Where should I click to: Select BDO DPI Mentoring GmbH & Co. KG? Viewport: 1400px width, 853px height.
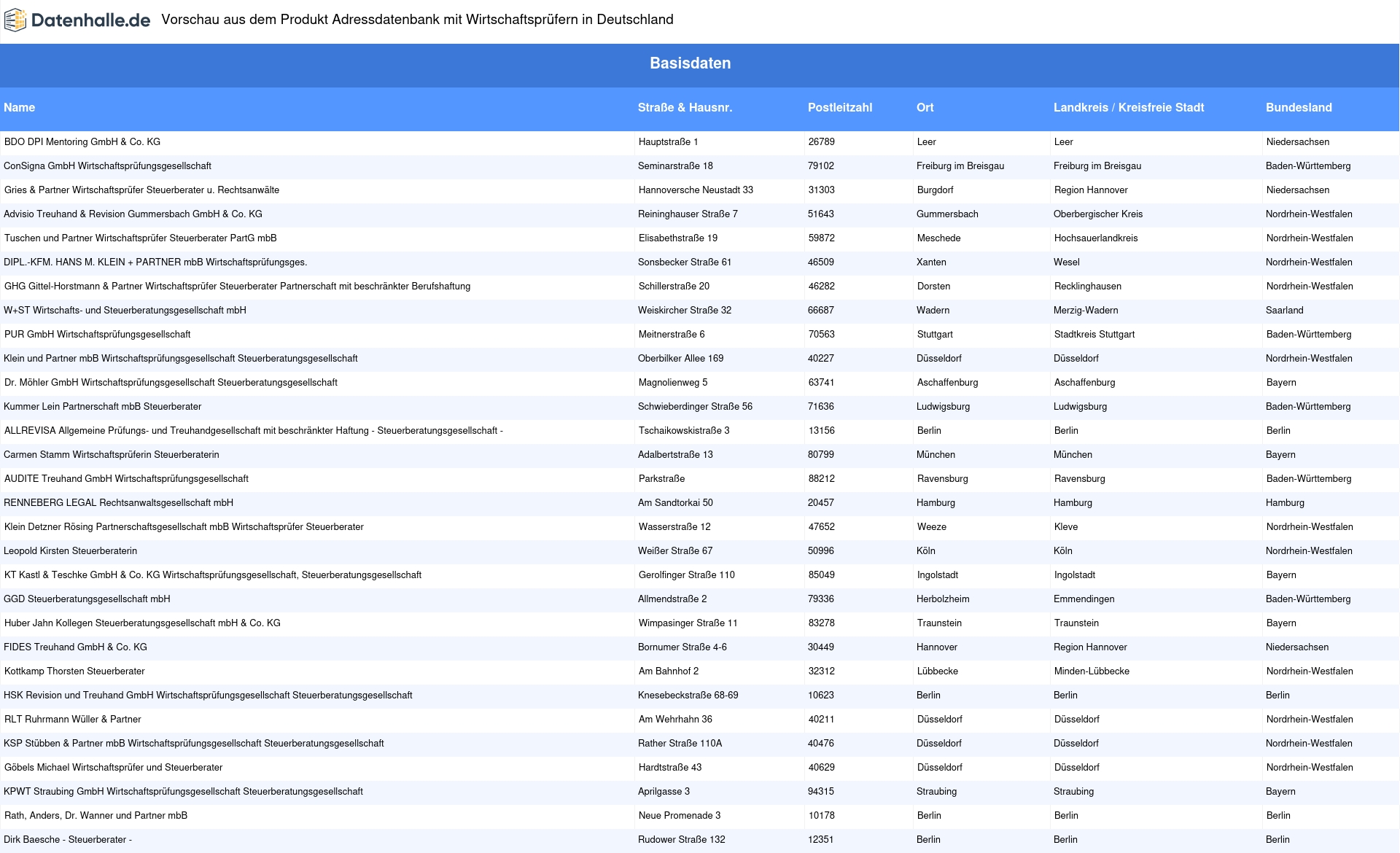pyautogui.click(x=82, y=142)
